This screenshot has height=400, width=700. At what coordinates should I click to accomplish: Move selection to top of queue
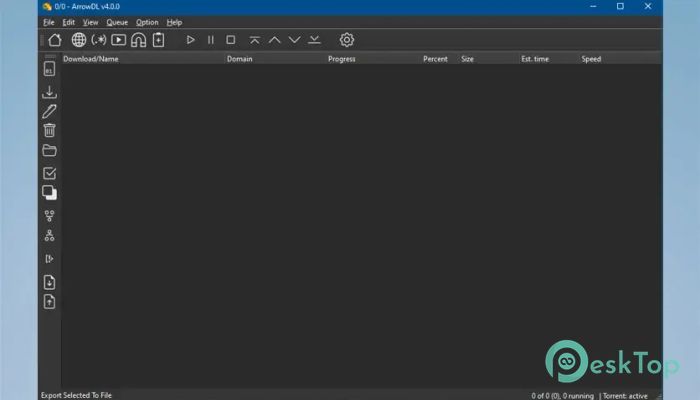coord(254,40)
